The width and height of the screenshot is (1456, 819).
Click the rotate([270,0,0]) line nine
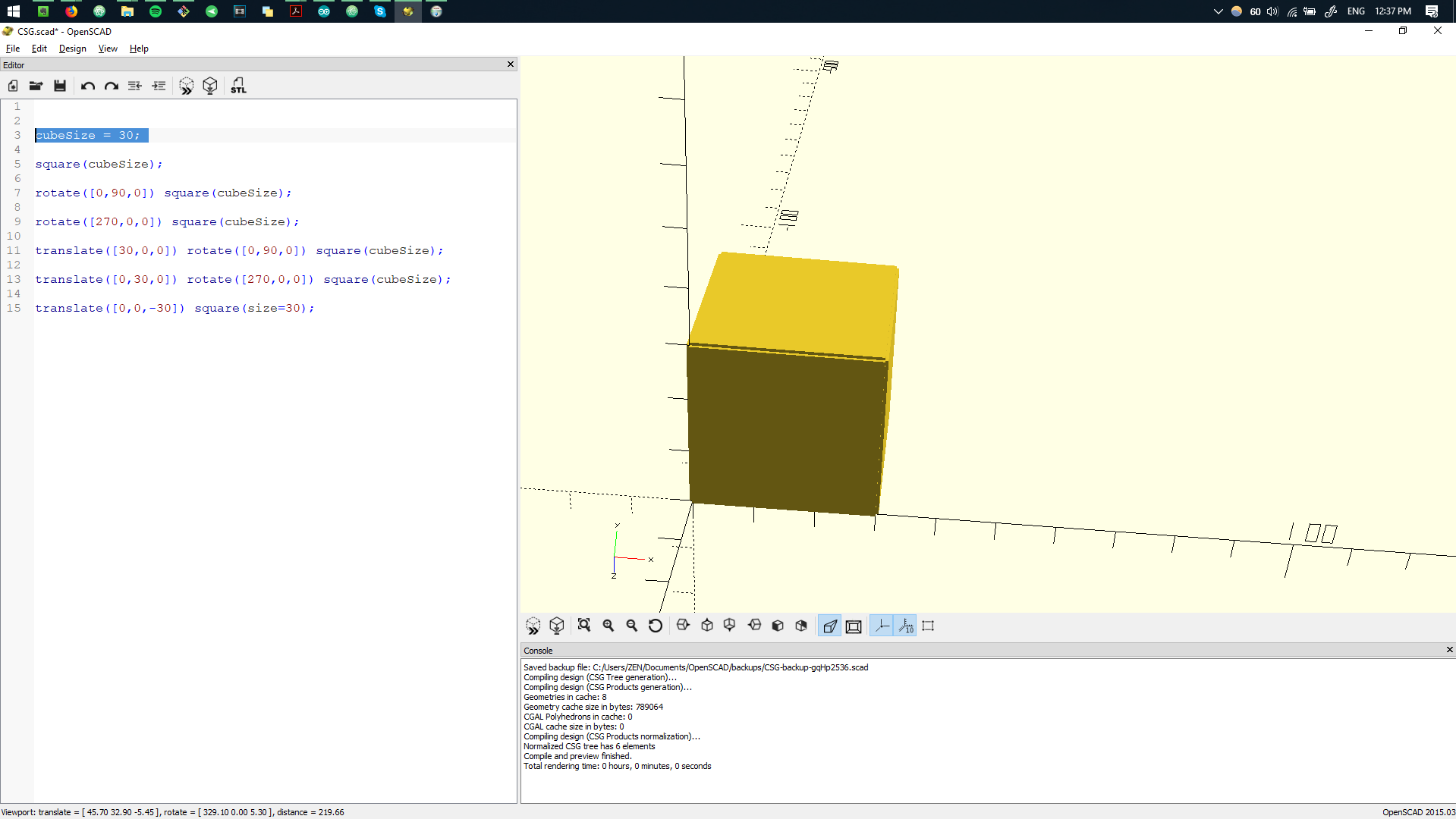[x=167, y=221]
